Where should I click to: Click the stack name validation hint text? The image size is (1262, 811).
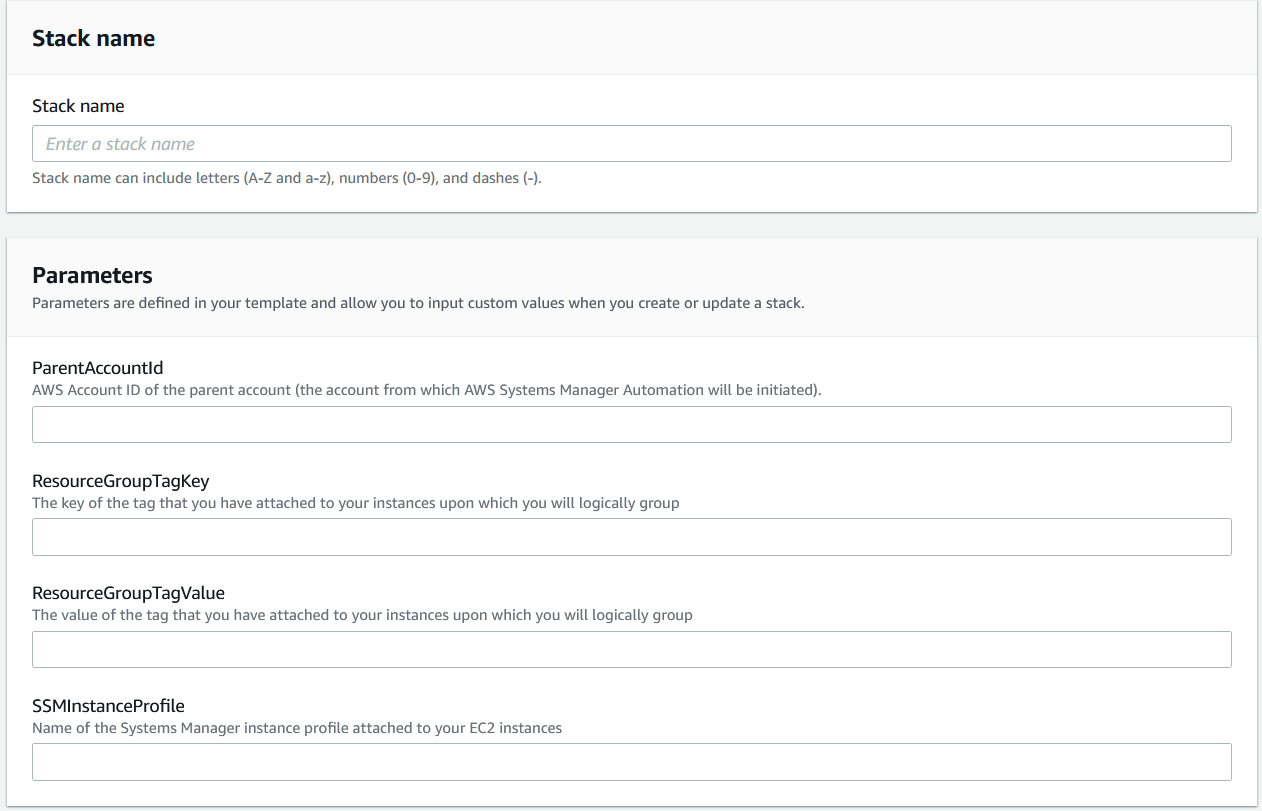[x=286, y=177]
